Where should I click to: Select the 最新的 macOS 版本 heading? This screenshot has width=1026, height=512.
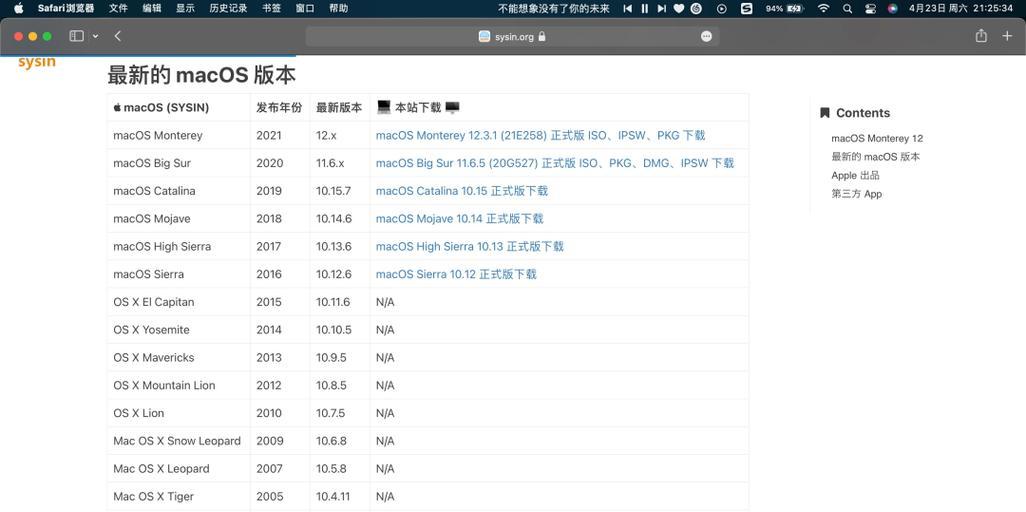pyautogui.click(x=202, y=75)
